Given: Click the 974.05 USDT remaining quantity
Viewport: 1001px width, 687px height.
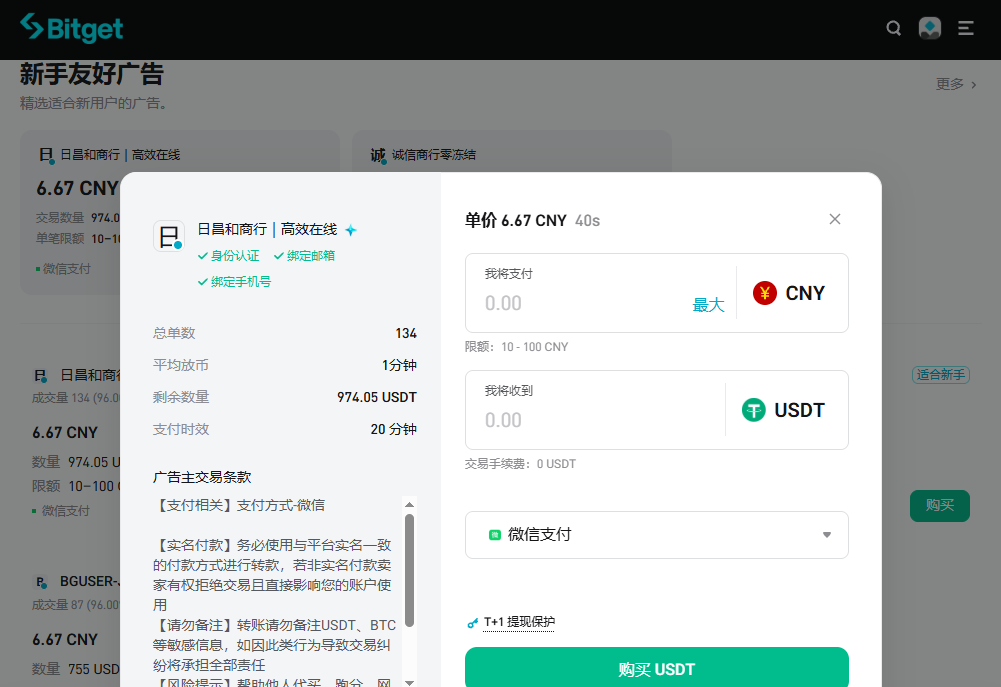Looking at the screenshot, I should pos(377,397).
